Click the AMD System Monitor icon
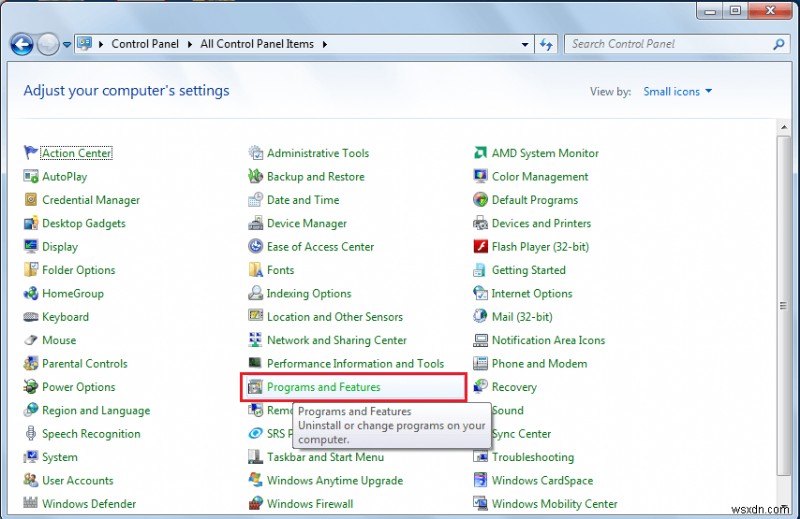Screen dimensions: 800x519 point(481,153)
